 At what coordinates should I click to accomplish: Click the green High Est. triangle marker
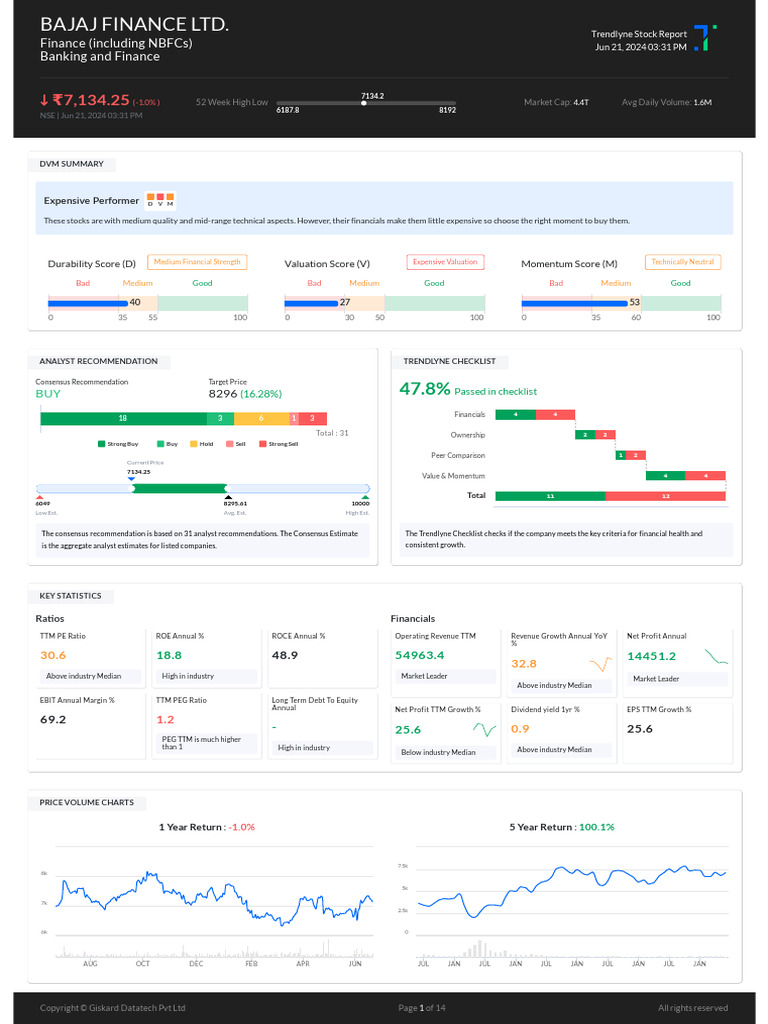[365, 497]
